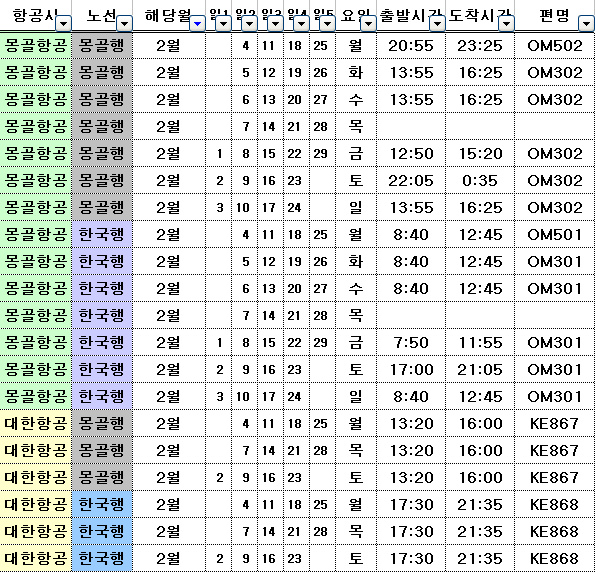Select the 0:35 arrival time cell

(x=480, y=181)
